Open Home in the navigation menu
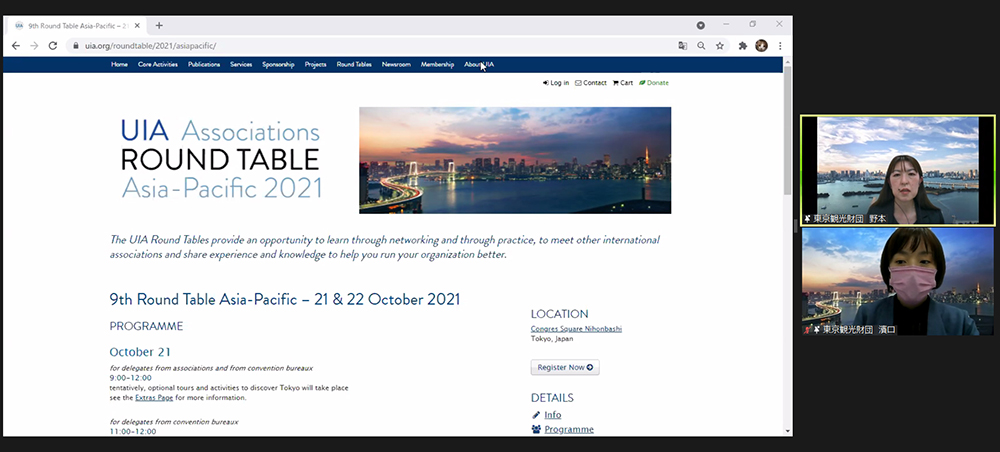 (x=119, y=64)
